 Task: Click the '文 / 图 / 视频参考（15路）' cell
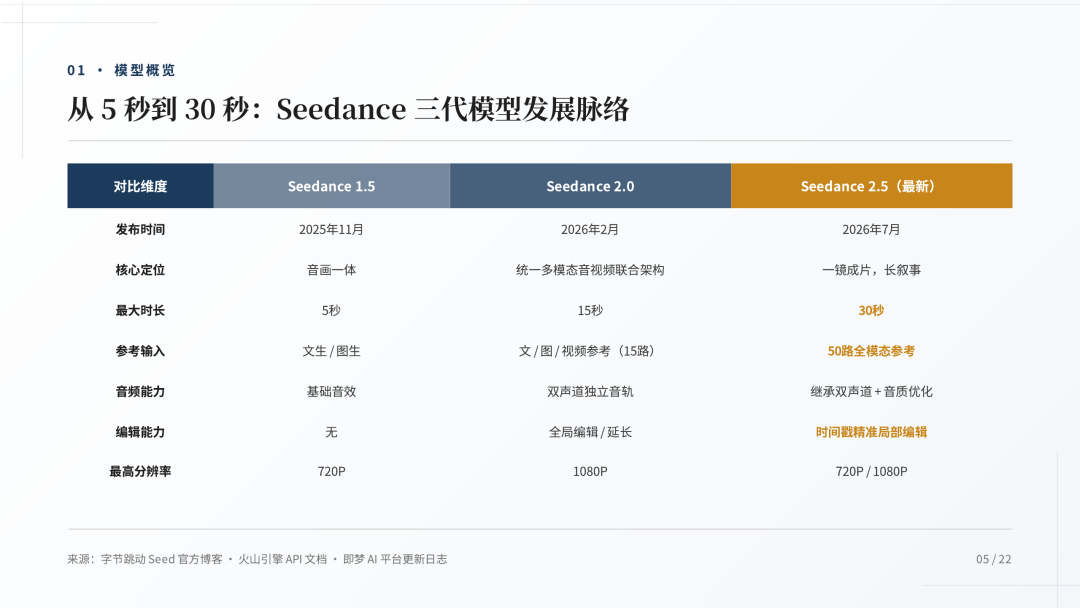point(590,351)
